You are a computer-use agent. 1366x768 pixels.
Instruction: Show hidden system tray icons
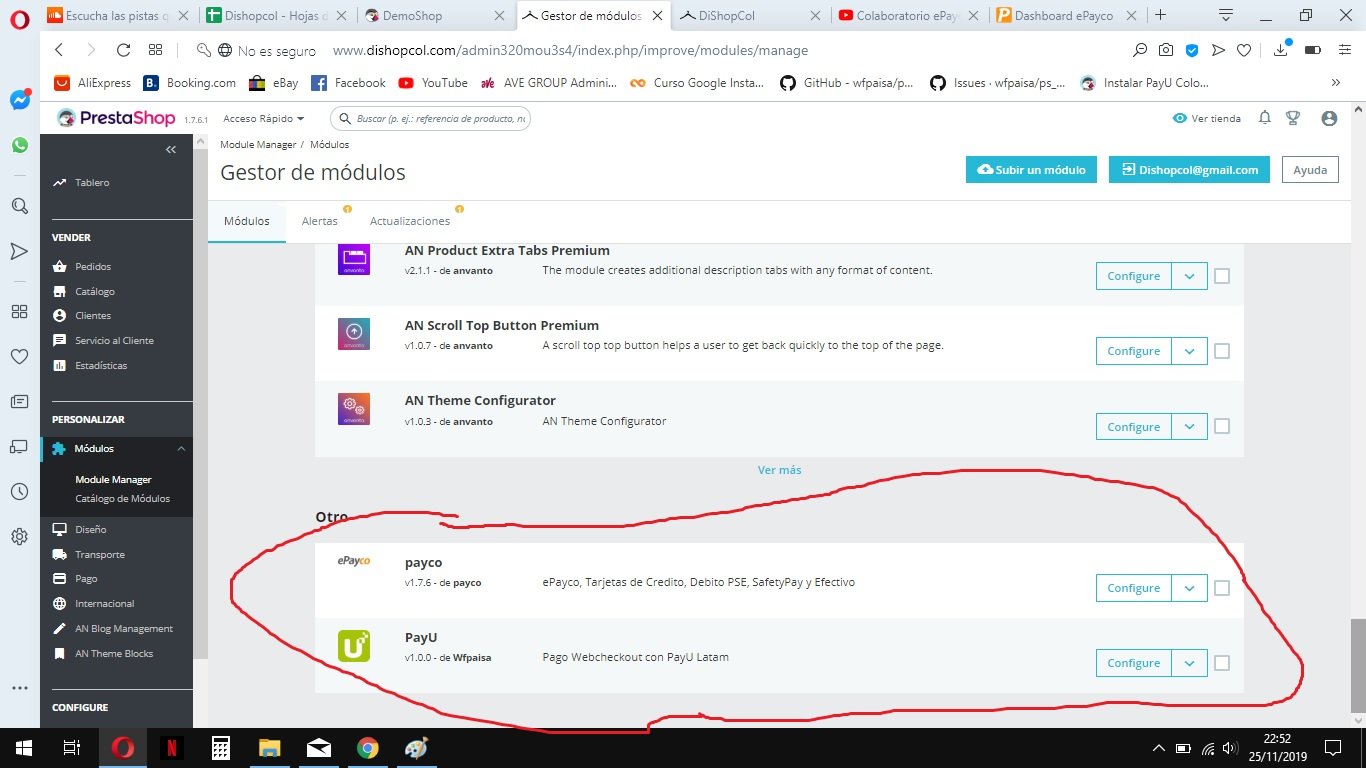coord(1159,748)
